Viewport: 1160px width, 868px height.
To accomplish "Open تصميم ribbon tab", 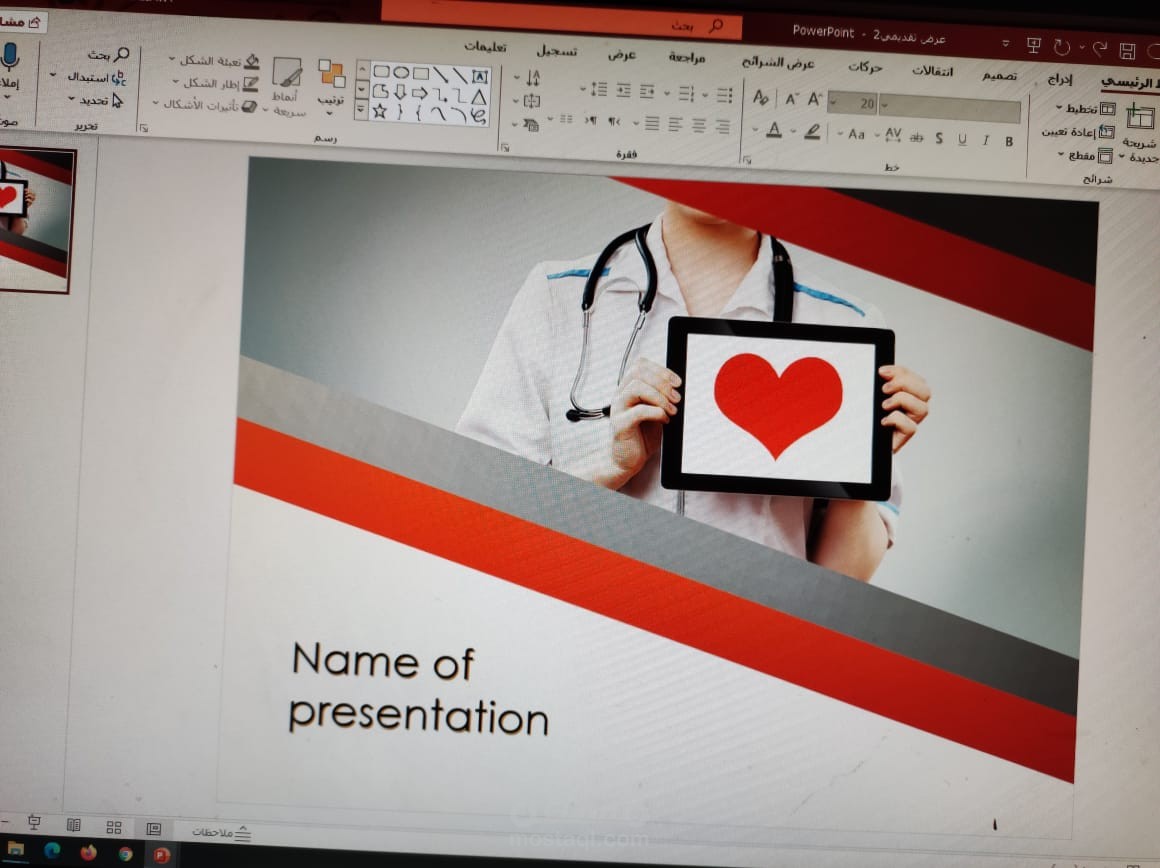I will (999, 75).
